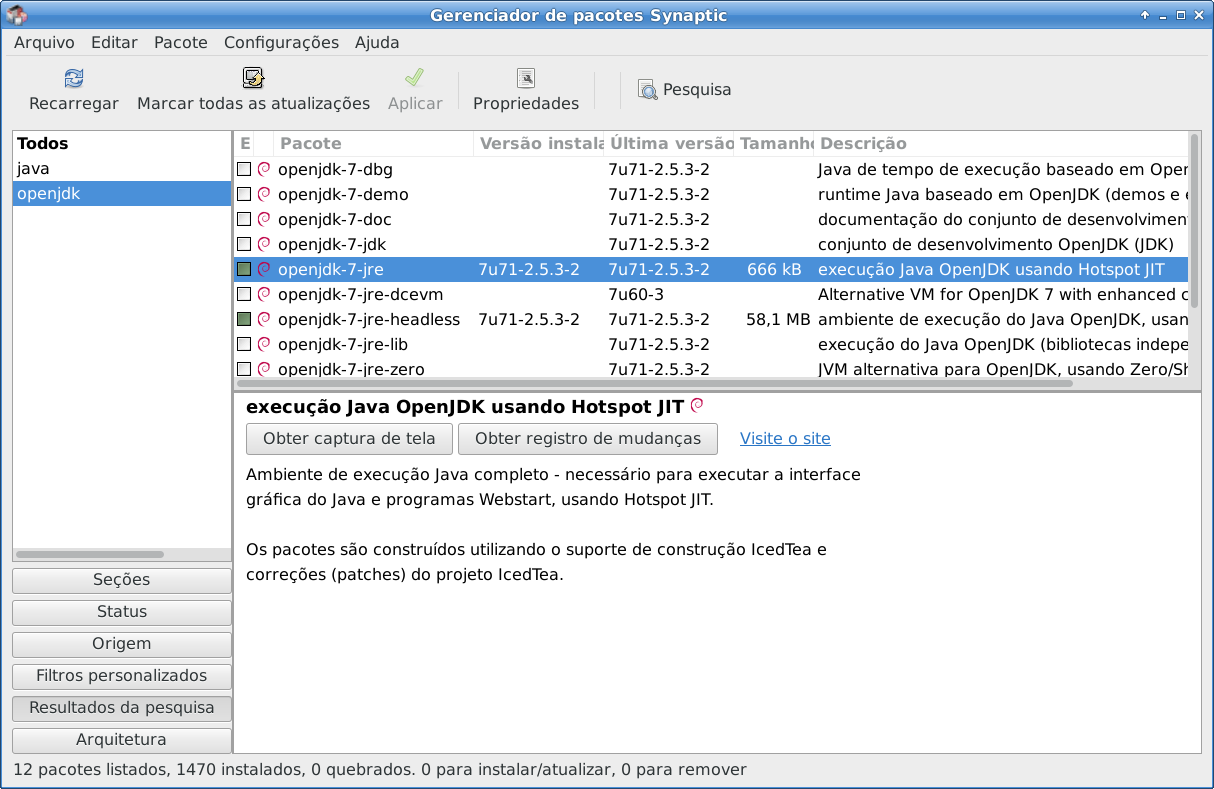Open Filtros personalizados view
This screenshot has height=789, width=1214.
click(122, 676)
